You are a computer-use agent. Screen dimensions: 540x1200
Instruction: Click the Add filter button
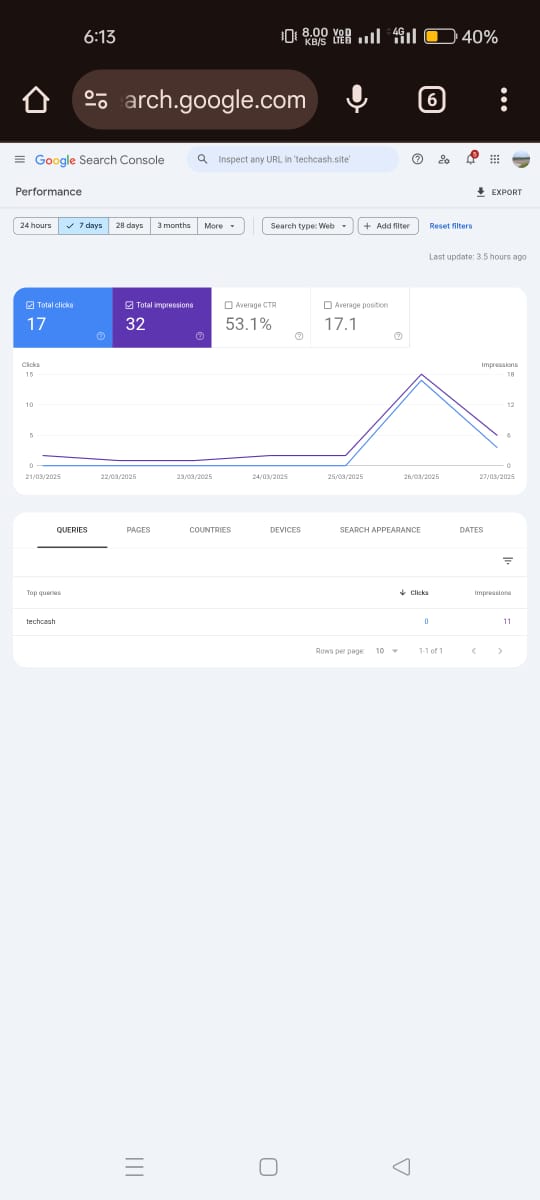click(387, 226)
